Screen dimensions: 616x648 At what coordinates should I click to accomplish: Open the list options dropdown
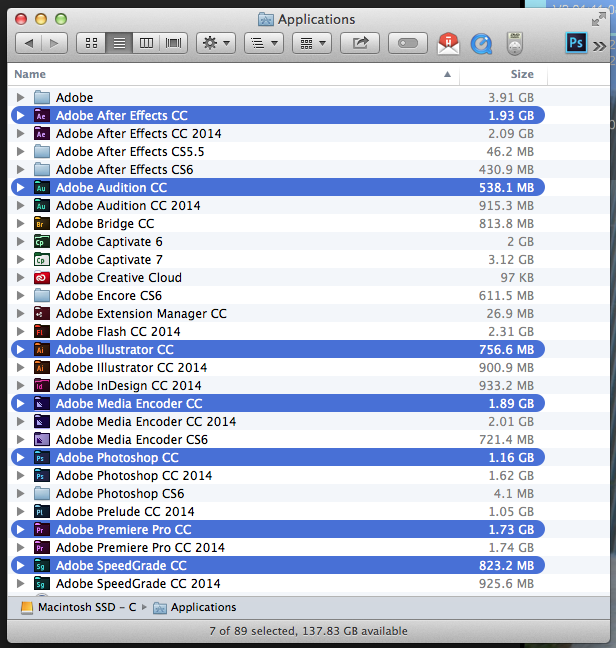pos(264,43)
